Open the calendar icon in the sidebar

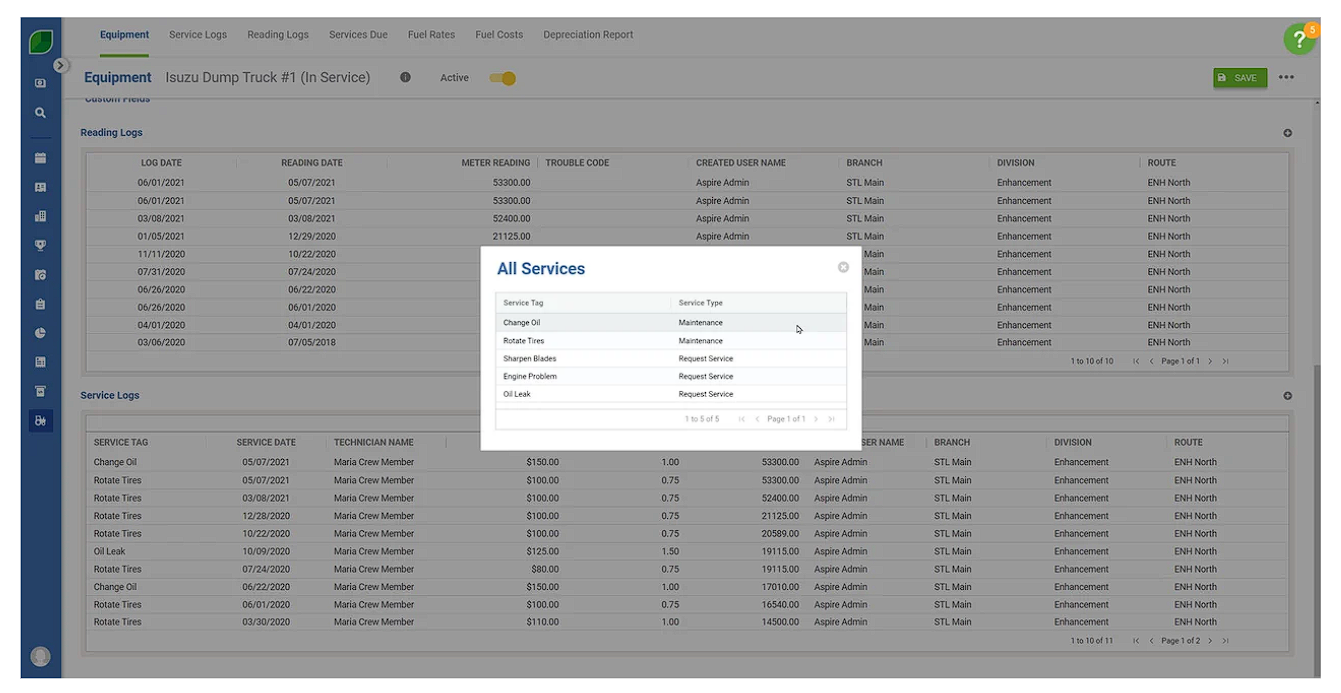[x=40, y=158]
